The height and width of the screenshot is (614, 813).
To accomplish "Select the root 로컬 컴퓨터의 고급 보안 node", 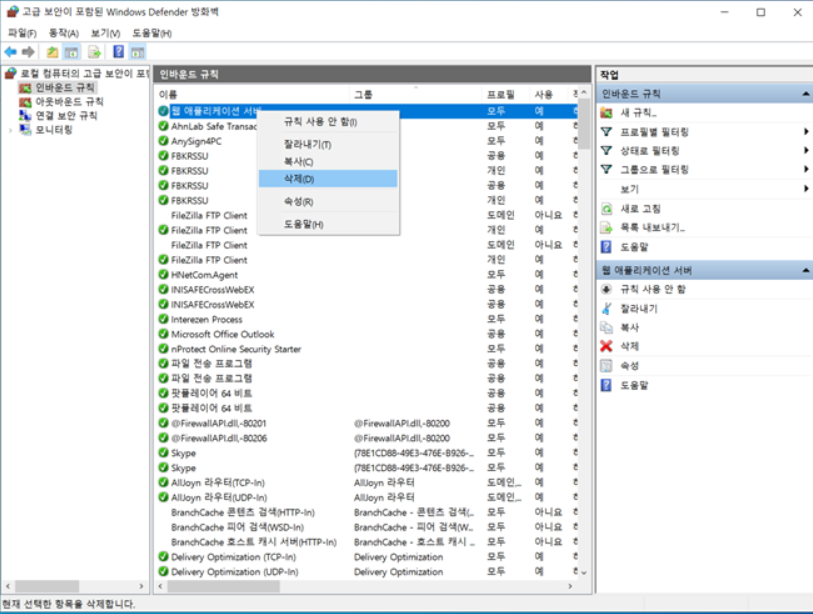I will pos(85,74).
